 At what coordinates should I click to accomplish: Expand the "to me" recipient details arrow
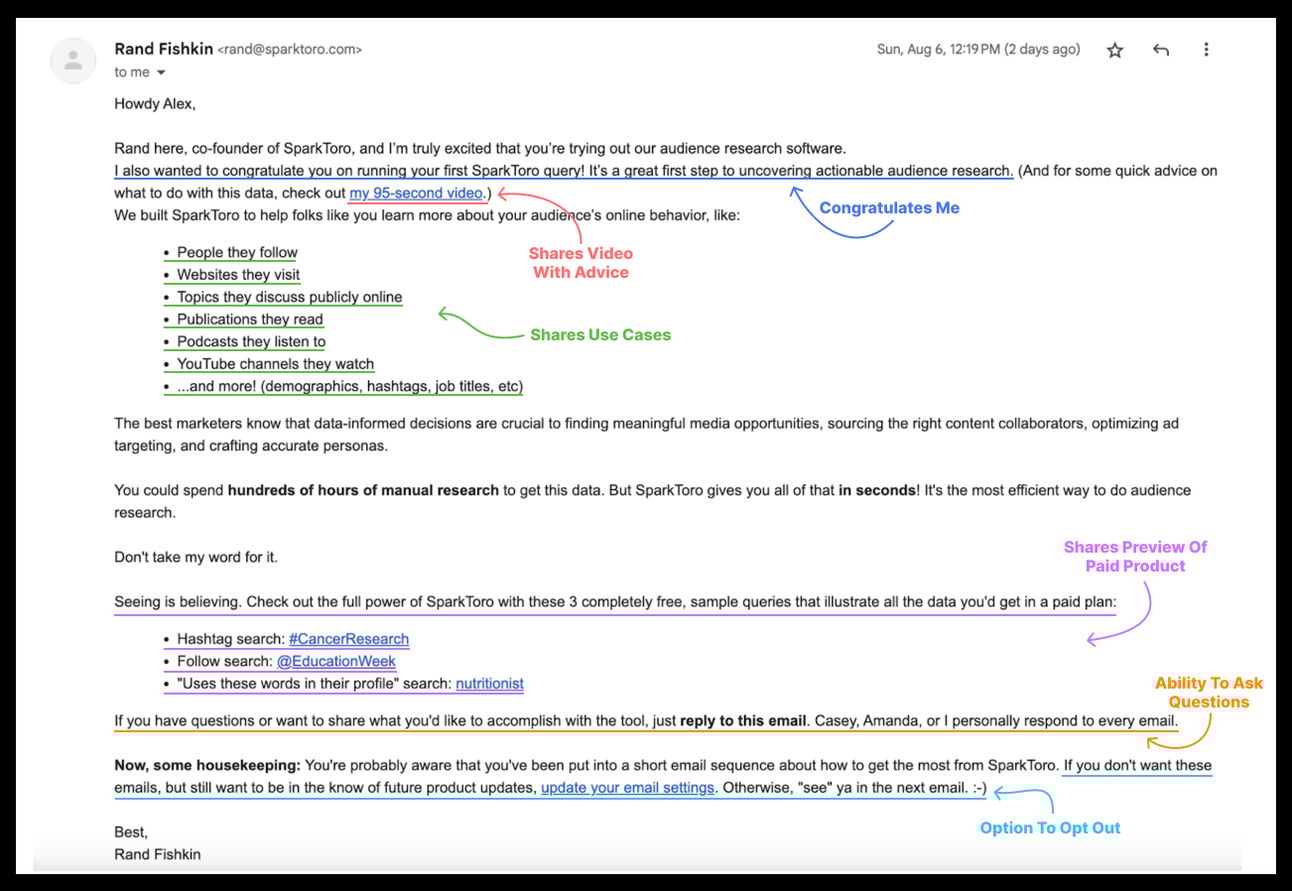pos(161,73)
